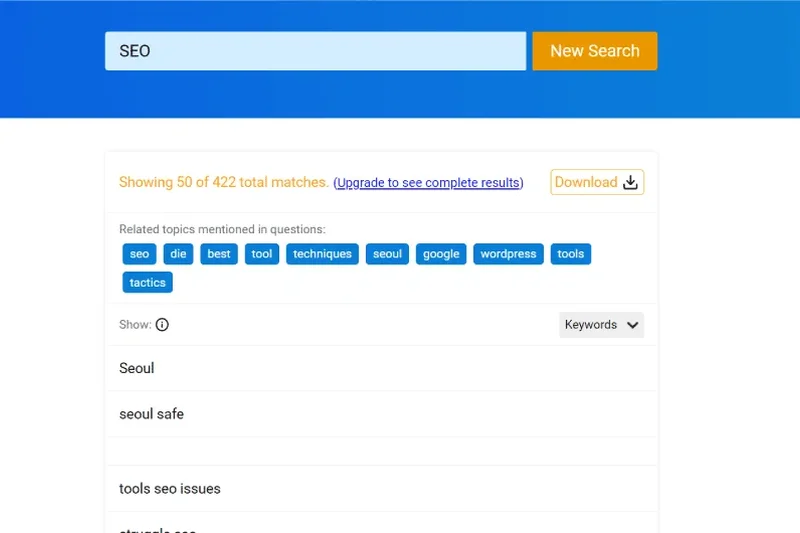The width and height of the screenshot is (800, 533).
Task: Click the download arrow icon
Action: click(x=630, y=182)
